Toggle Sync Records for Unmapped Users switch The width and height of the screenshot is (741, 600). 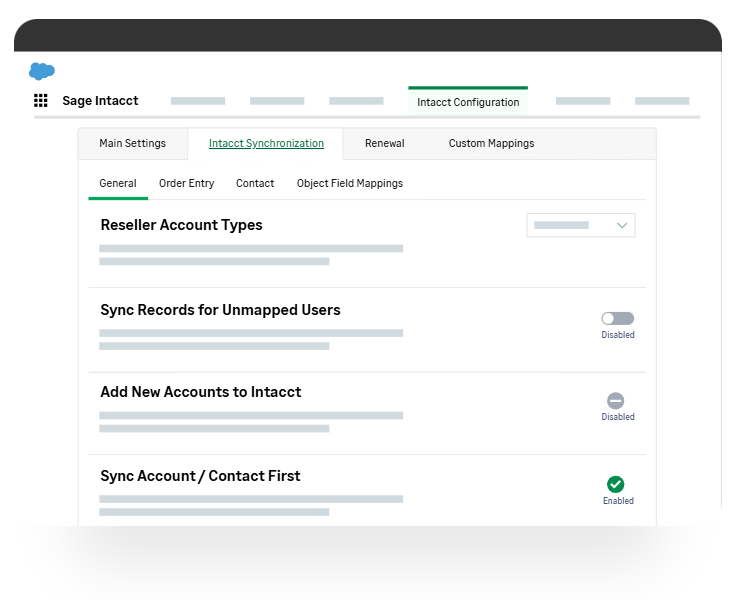[618, 318]
